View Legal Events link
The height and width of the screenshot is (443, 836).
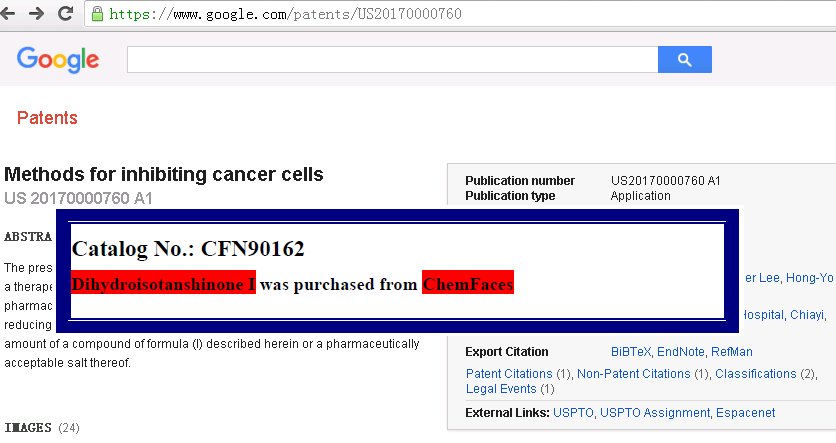(501, 389)
